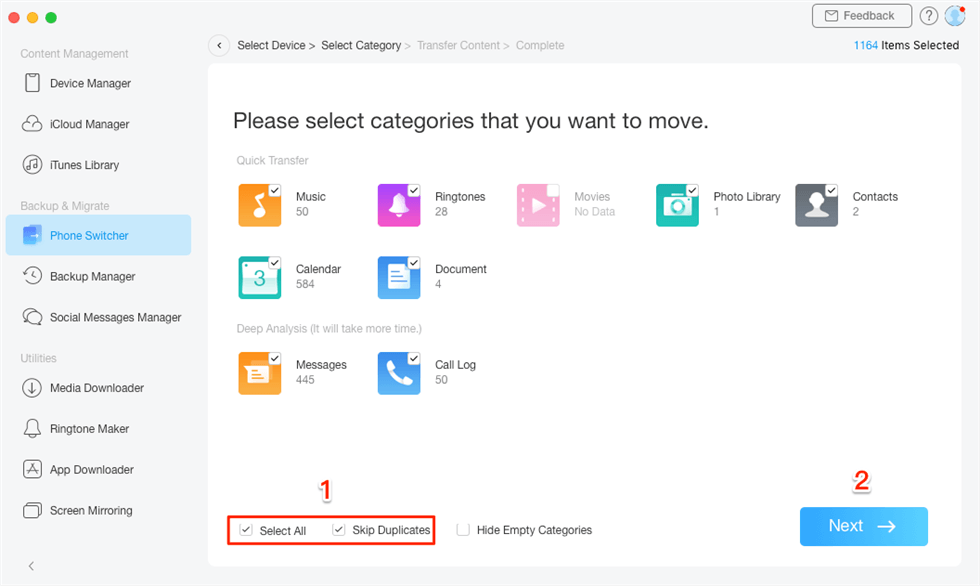Go back with the circular back arrow

(x=219, y=45)
